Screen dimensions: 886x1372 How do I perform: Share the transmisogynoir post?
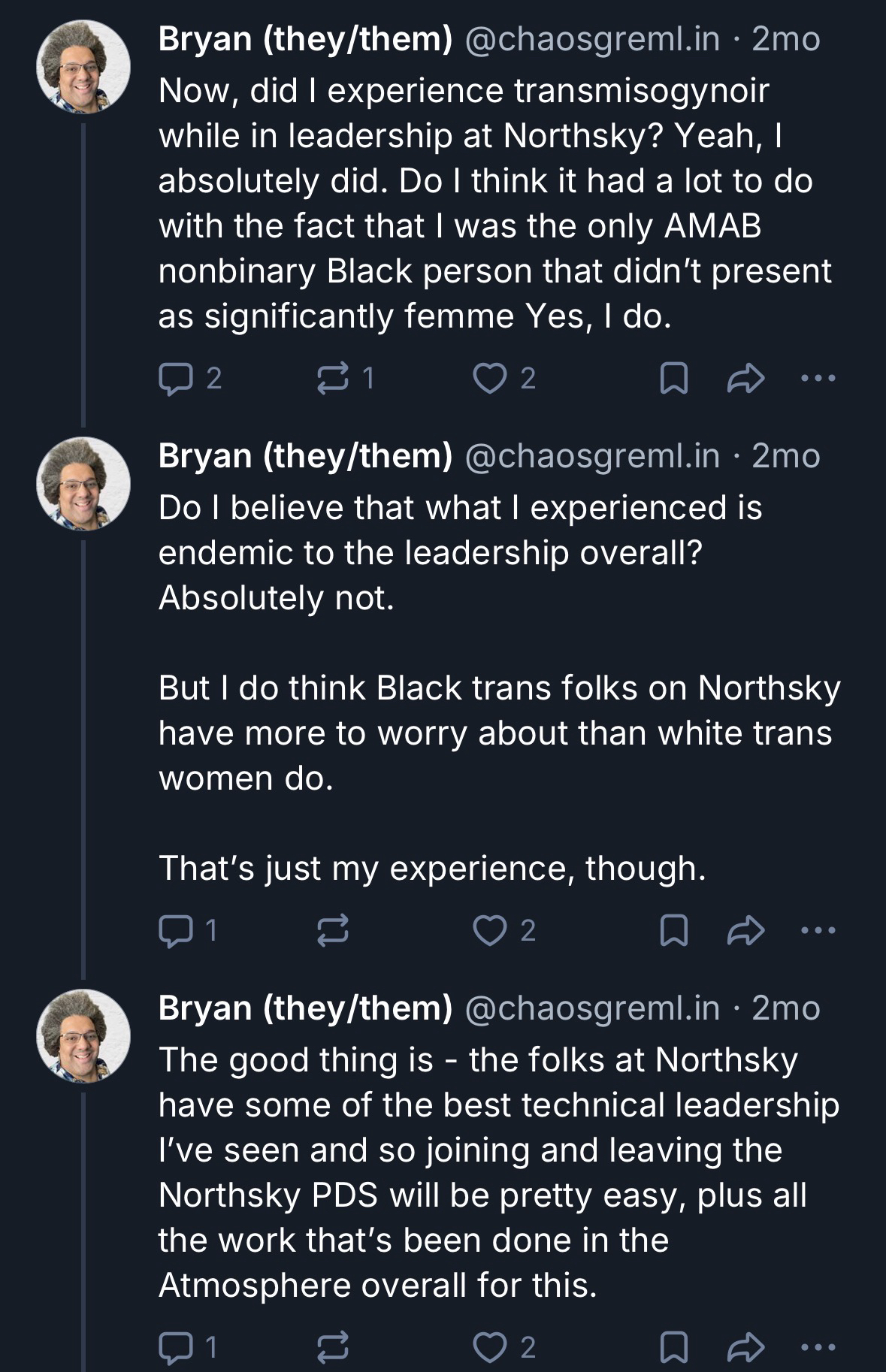pos(745,379)
